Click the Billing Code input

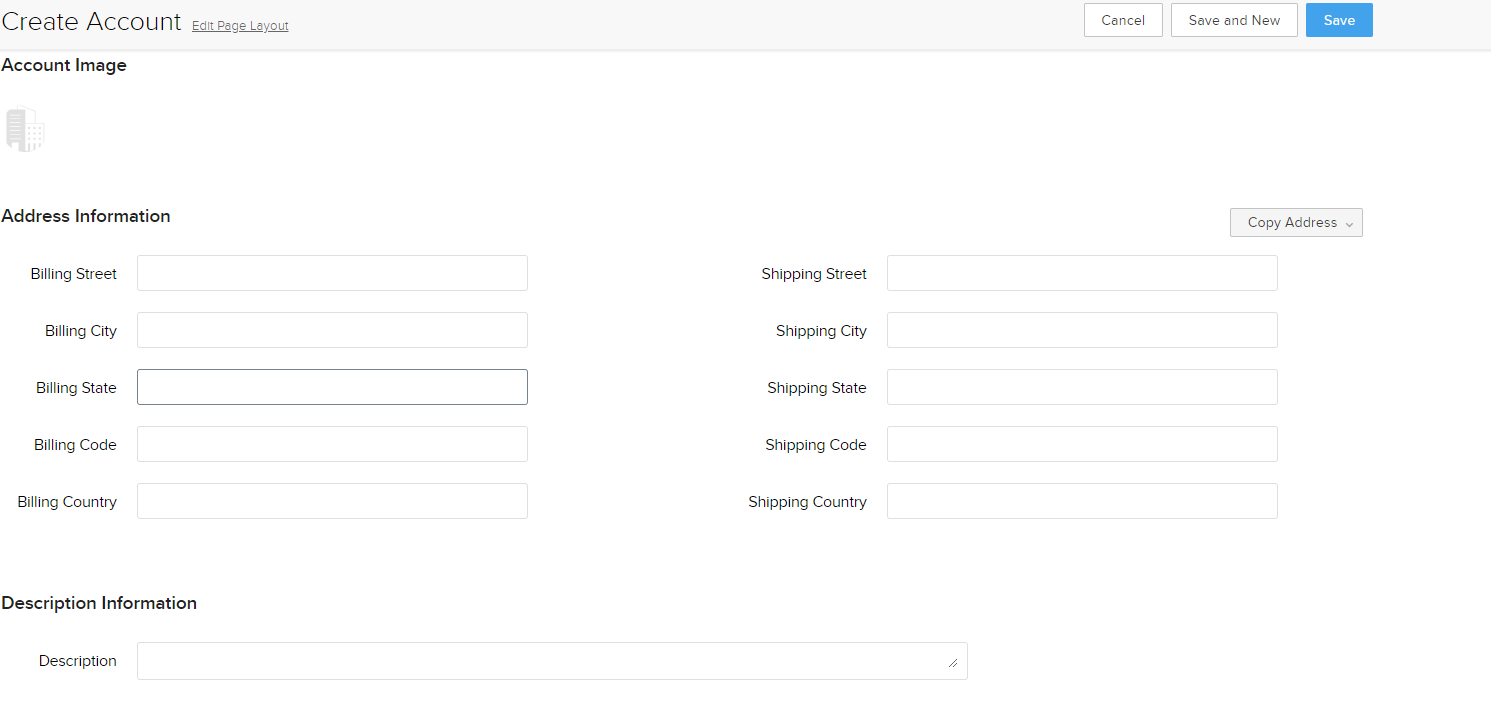click(332, 443)
